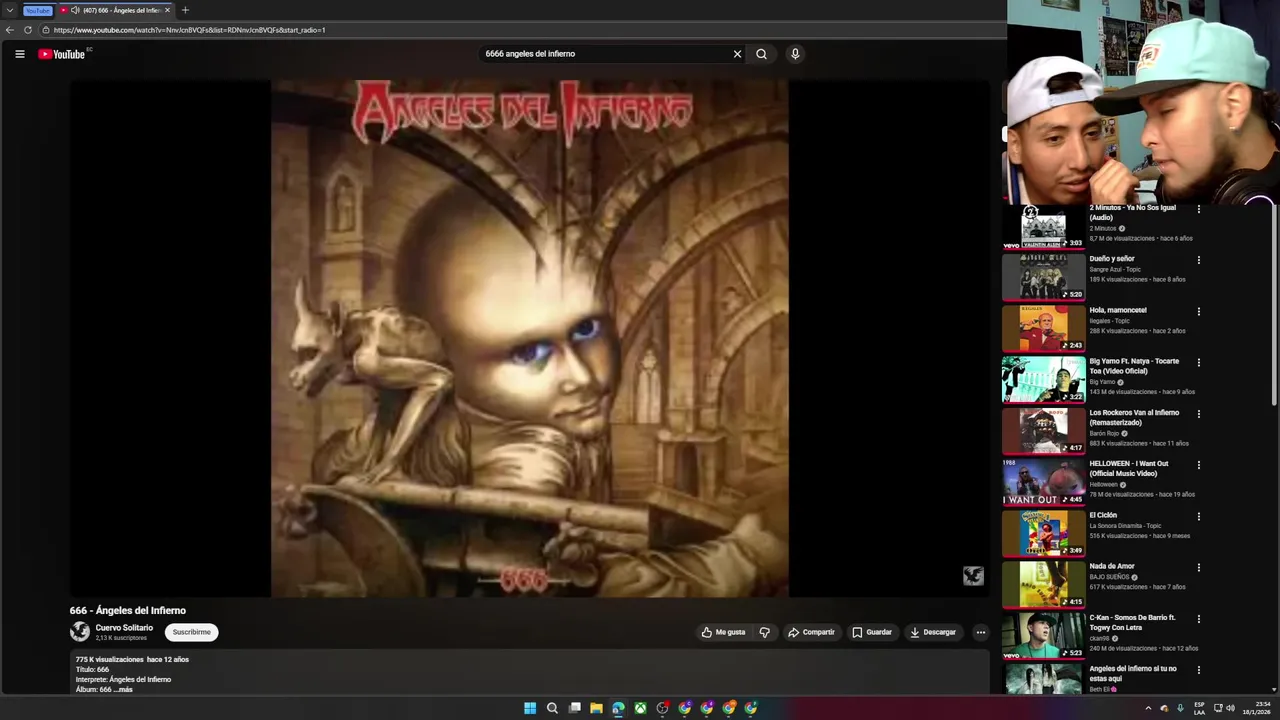Open the YouTube hamburger guide menu
This screenshot has width=1280, height=720.
(19, 54)
